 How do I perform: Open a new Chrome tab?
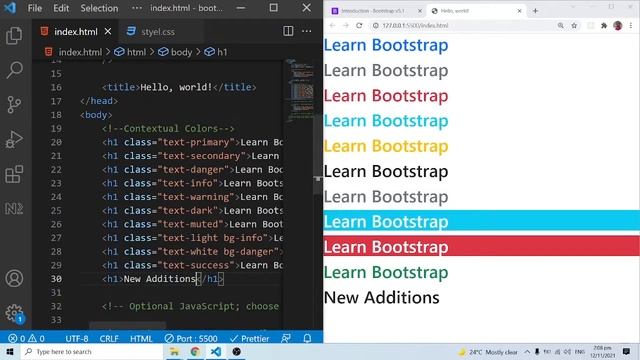click(535, 11)
